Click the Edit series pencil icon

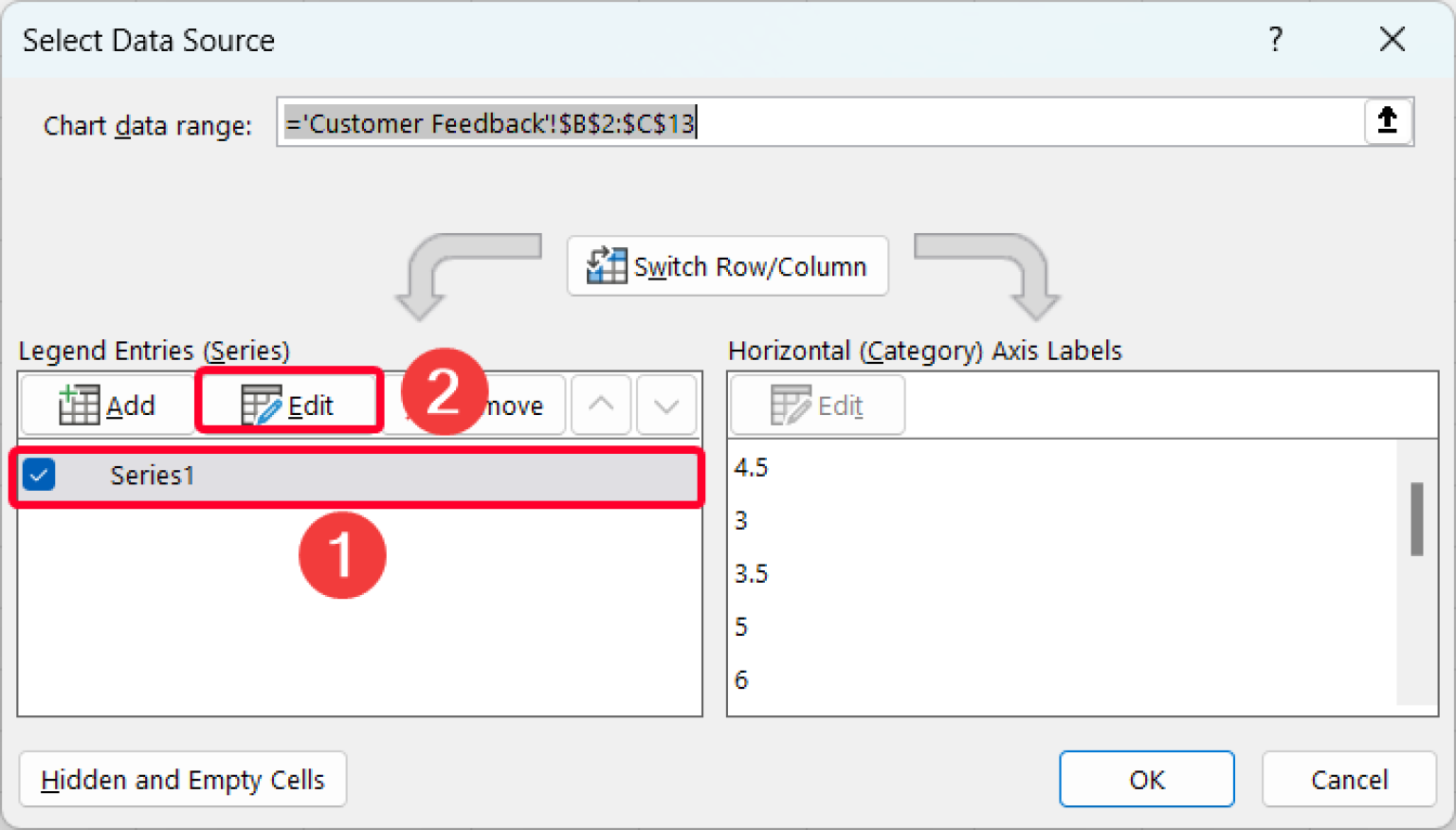(x=263, y=404)
